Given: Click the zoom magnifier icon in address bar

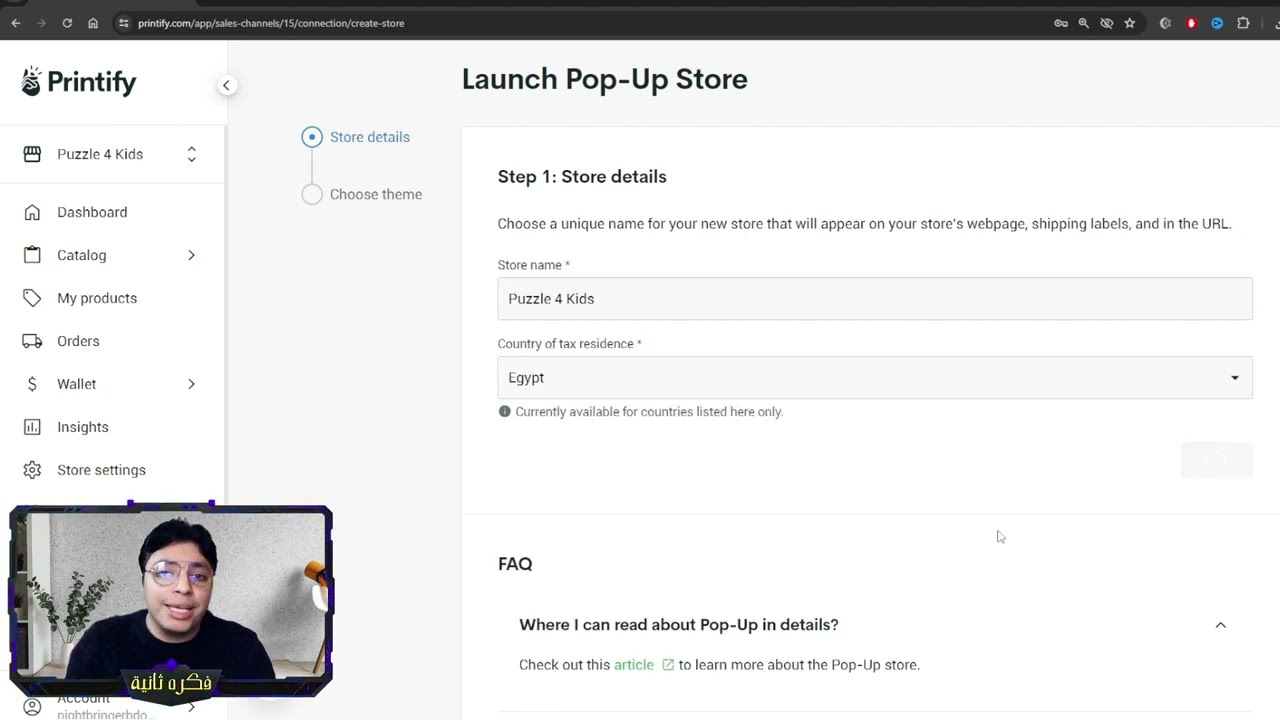Looking at the screenshot, I should [1083, 23].
